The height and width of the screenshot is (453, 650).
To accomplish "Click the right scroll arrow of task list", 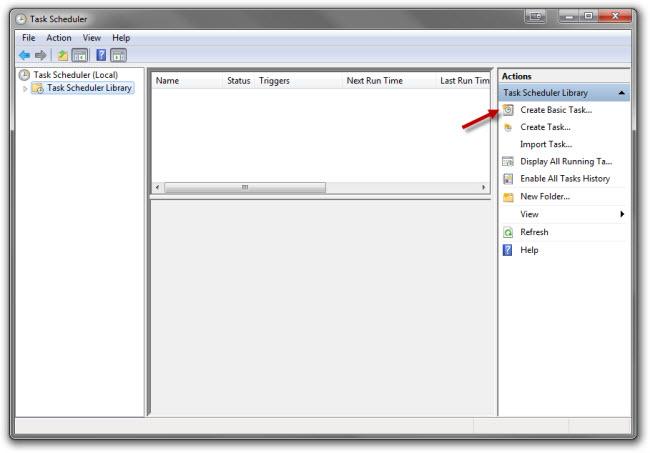I will 483,187.
